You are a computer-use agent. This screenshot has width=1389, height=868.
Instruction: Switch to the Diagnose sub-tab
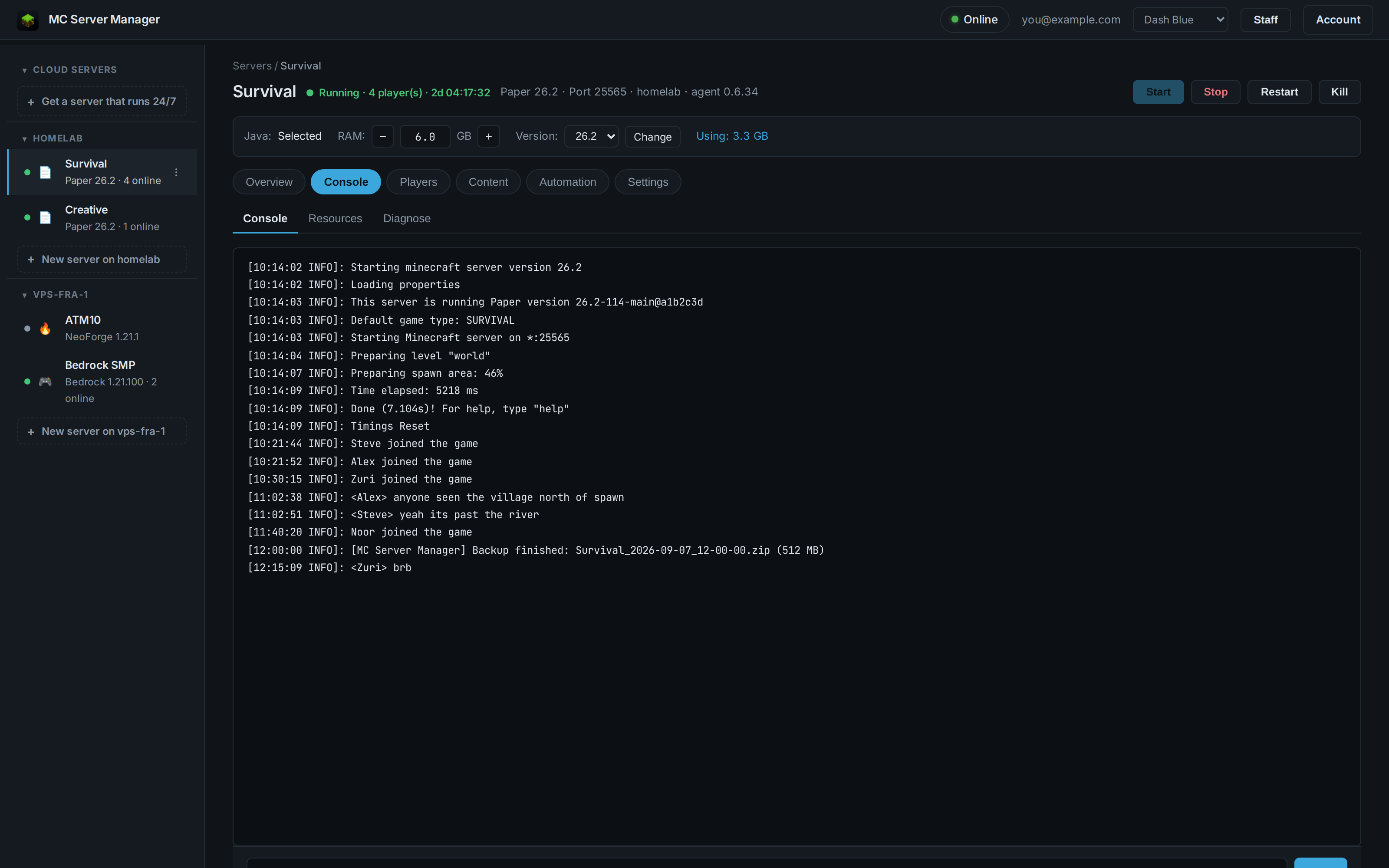406,219
